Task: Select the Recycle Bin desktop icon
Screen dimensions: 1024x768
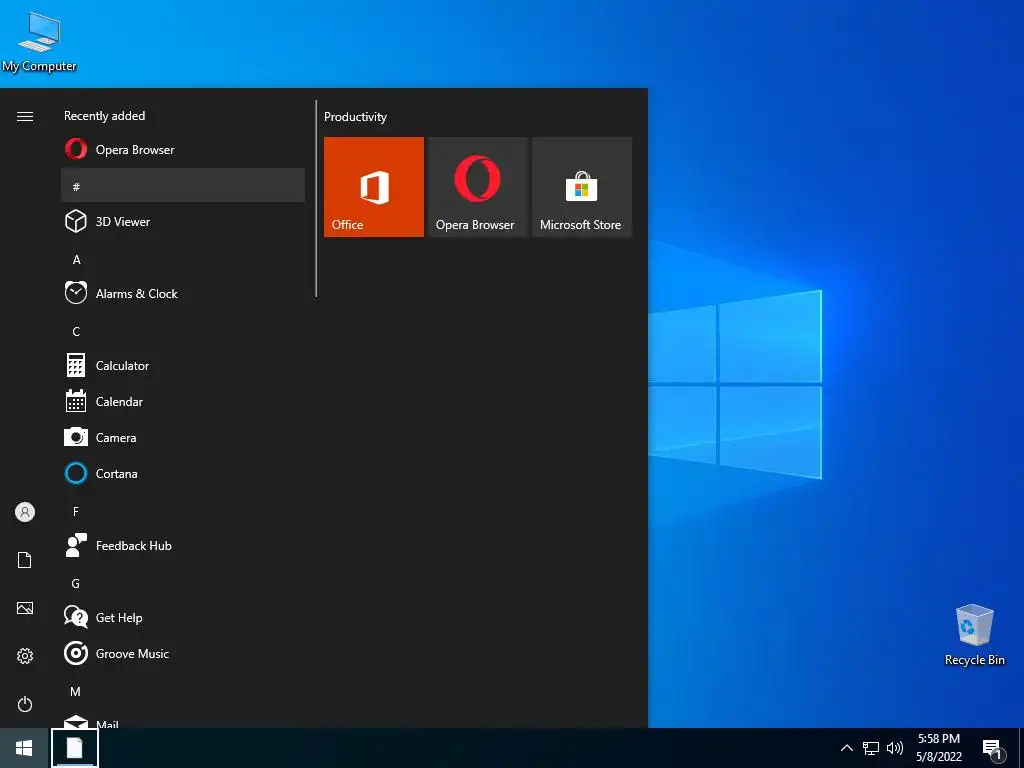Action: coord(974,634)
